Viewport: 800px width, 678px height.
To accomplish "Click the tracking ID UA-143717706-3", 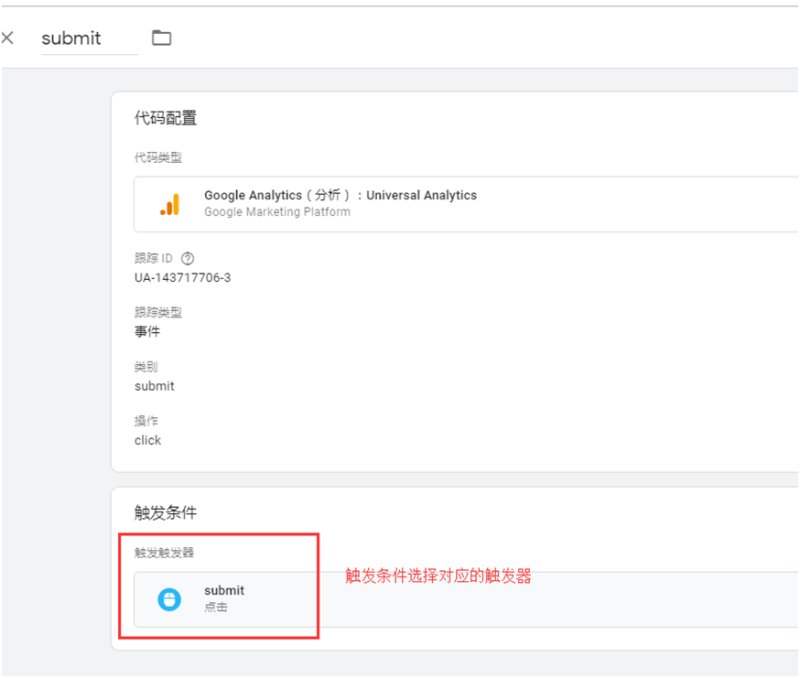I will [183, 278].
